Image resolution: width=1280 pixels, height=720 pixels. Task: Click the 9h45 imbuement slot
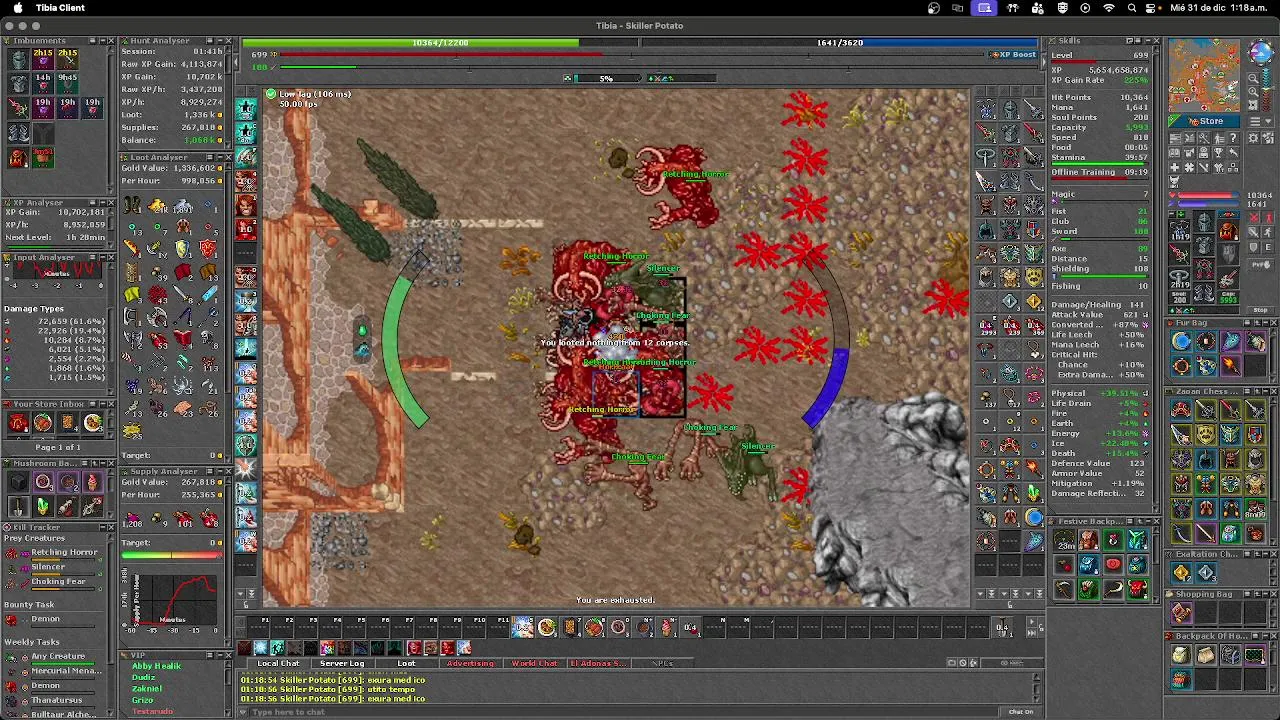[68, 83]
